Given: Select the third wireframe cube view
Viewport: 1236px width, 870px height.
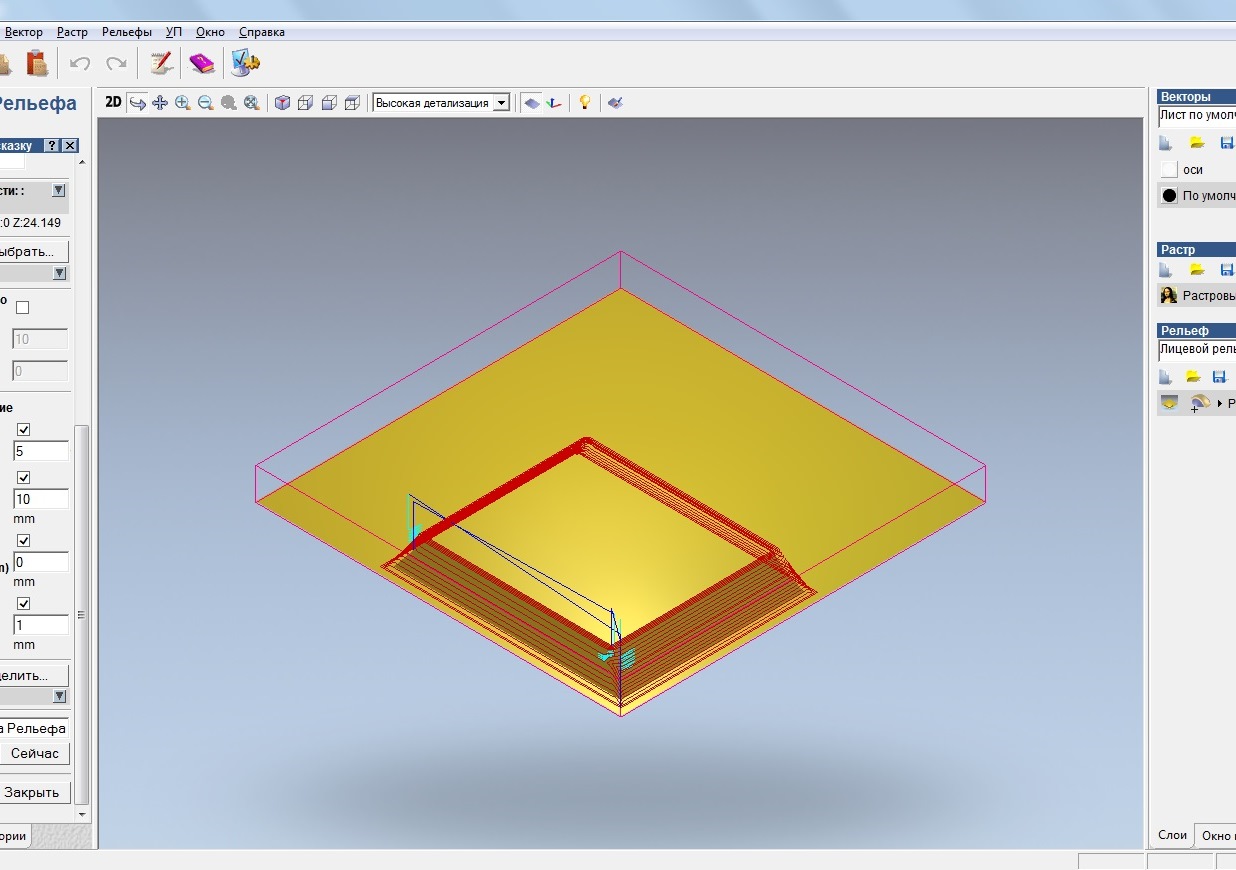Looking at the screenshot, I should click(329, 102).
